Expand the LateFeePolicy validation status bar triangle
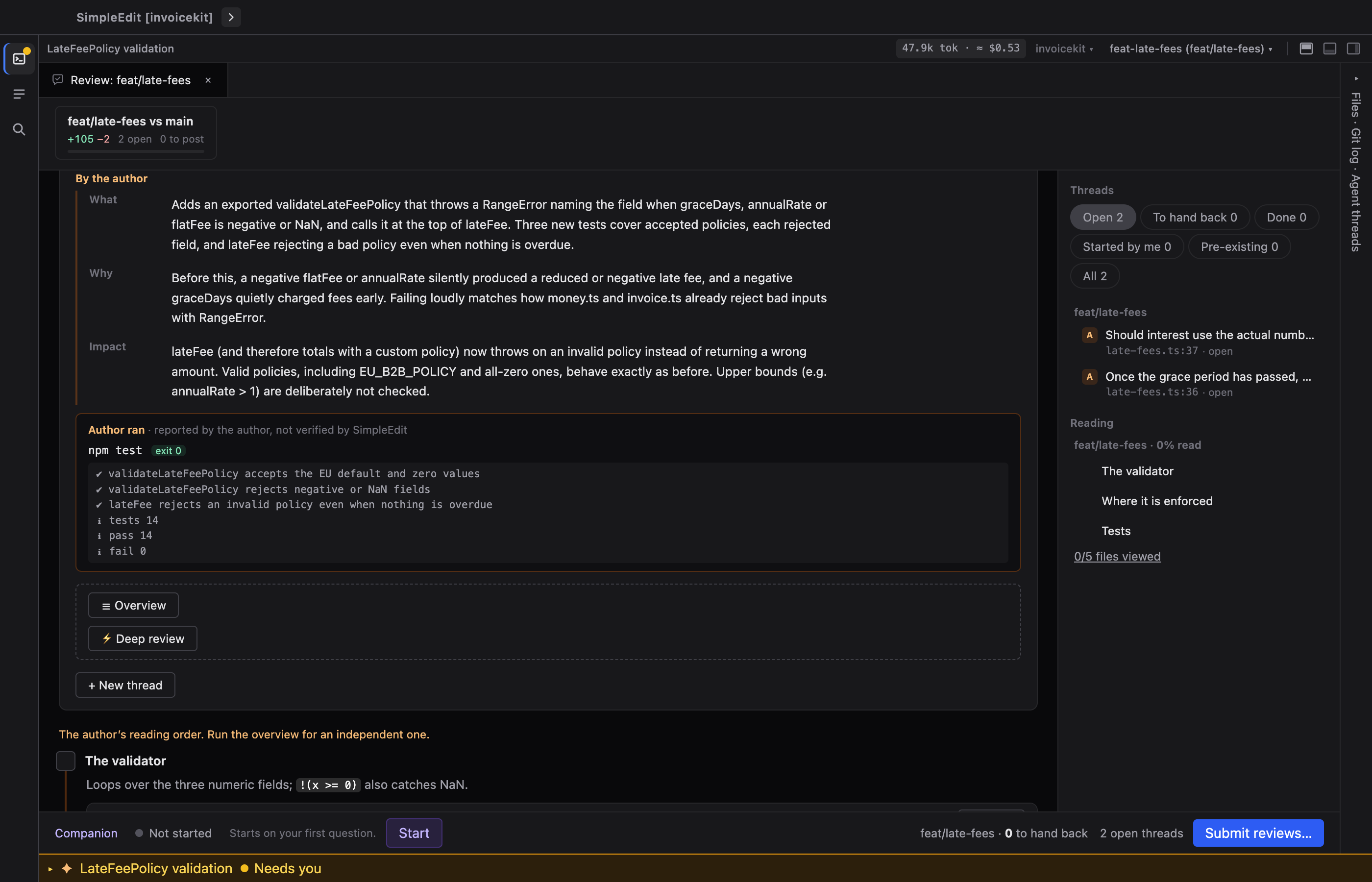 [50, 869]
